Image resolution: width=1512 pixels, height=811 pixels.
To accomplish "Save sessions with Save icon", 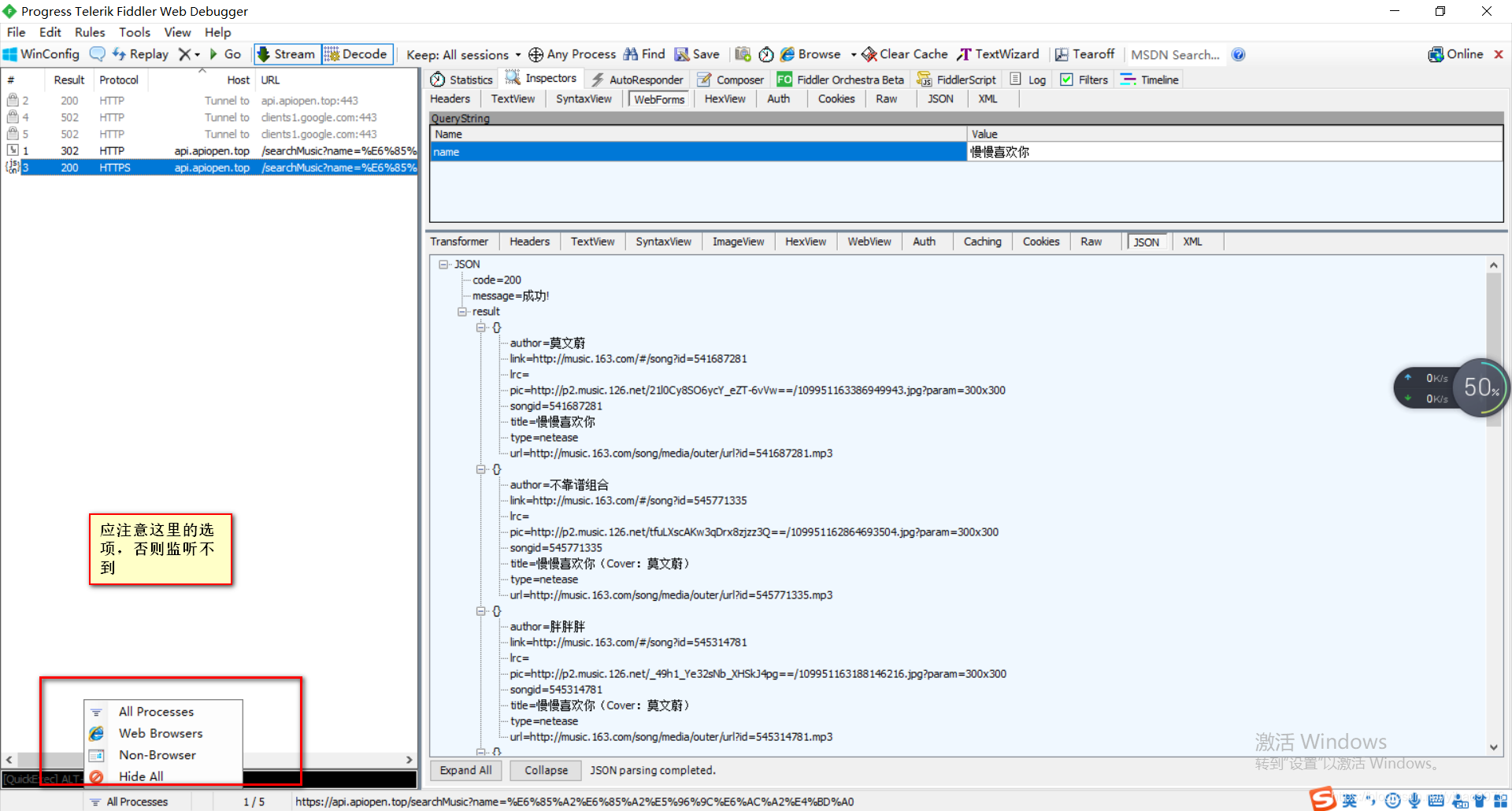I will tap(697, 54).
